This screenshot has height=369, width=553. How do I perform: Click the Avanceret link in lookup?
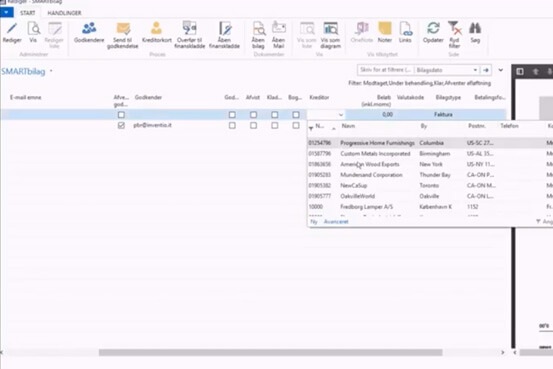pos(336,222)
